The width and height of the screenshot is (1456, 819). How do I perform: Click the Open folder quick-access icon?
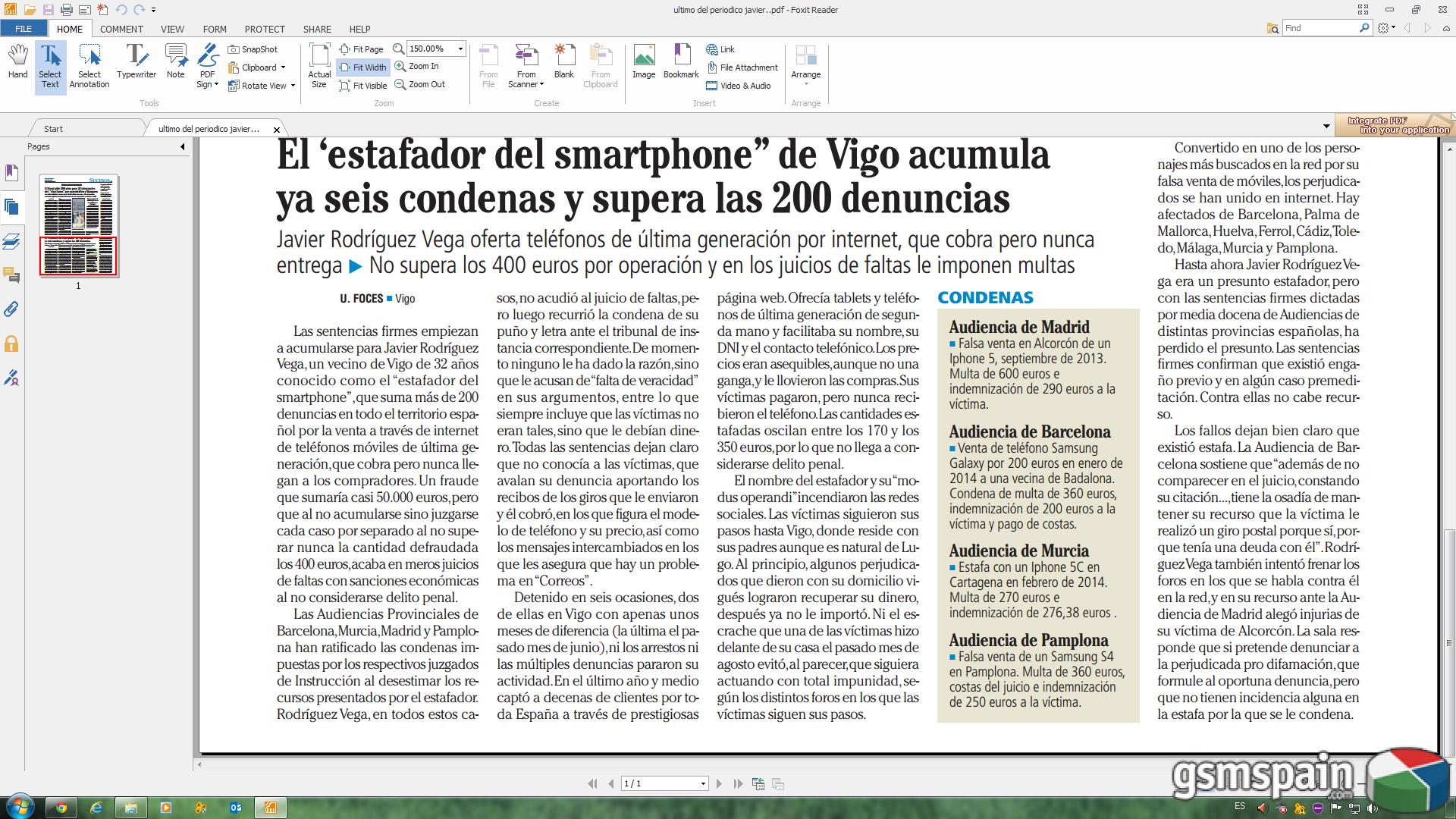point(30,10)
